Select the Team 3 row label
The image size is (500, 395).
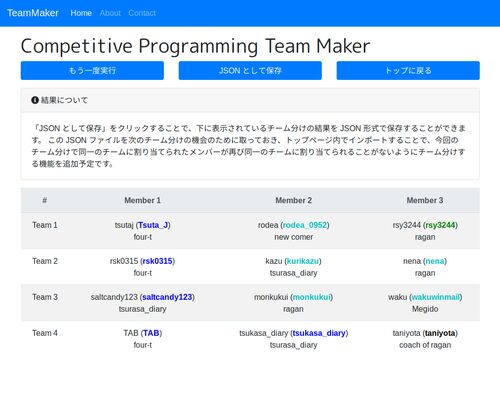click(45, 297)
